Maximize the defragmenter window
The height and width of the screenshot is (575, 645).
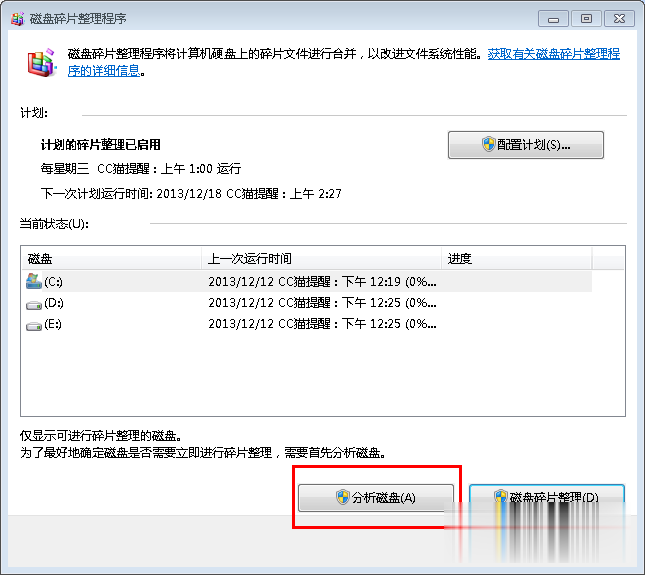[586, 19]
